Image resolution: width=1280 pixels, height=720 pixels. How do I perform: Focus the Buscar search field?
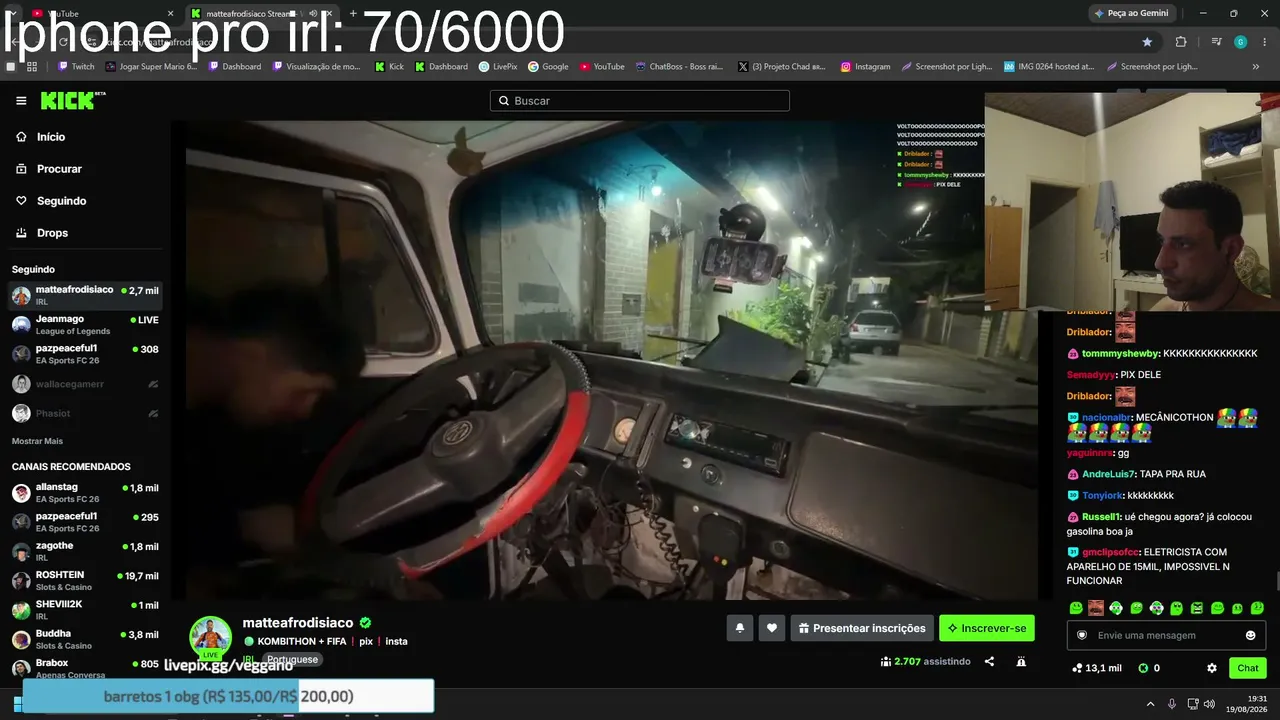tap(640, 101)
